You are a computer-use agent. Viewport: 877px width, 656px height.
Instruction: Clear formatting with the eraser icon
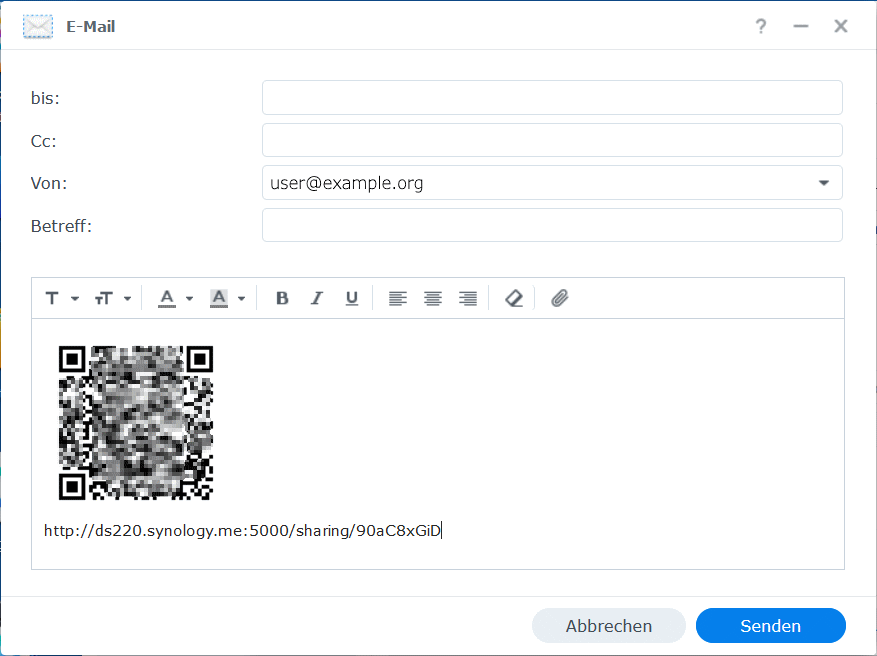pyautogui.click(x=513, y=297)
